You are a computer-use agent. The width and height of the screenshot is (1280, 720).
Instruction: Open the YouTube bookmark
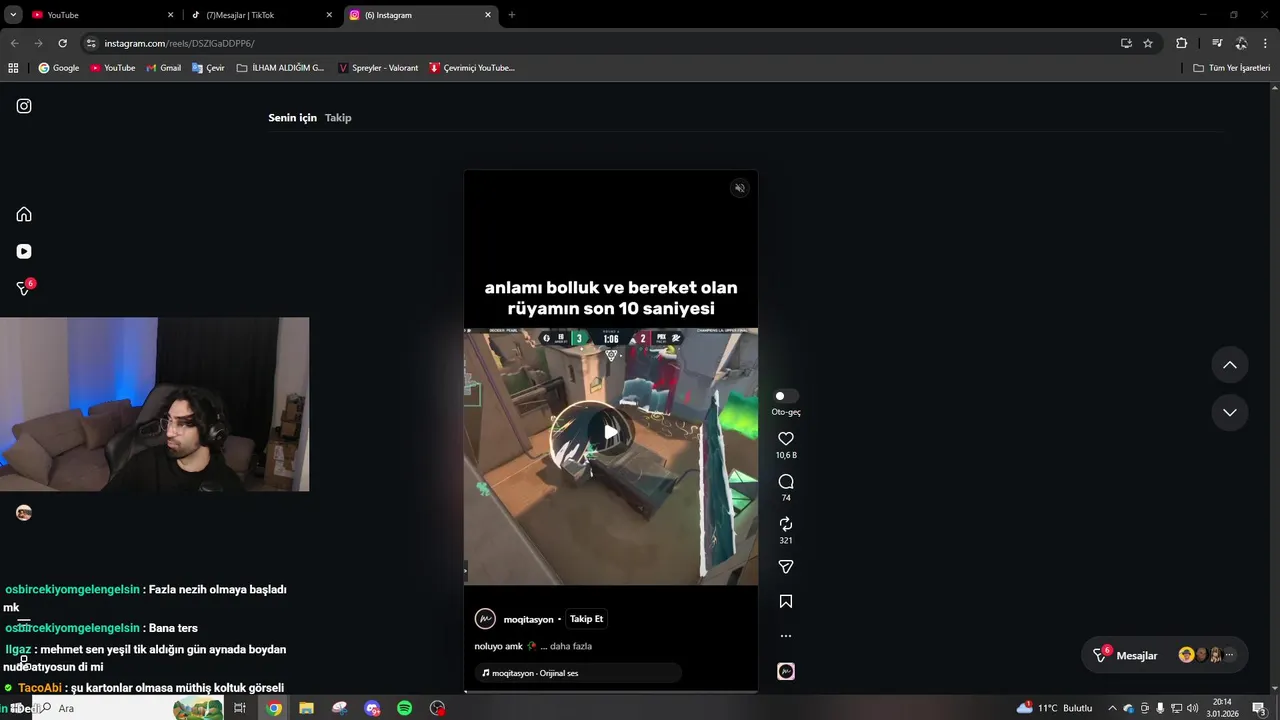pyautogui.click(x=113, y=68)
